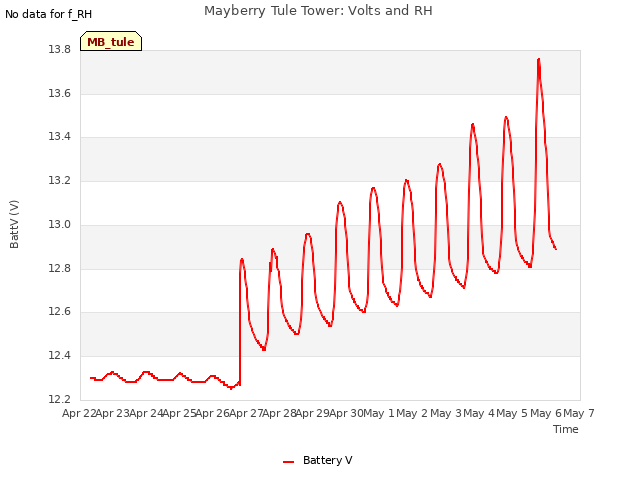Click the Time axis label
Viewport: 640px width, 480px height.
566,429
